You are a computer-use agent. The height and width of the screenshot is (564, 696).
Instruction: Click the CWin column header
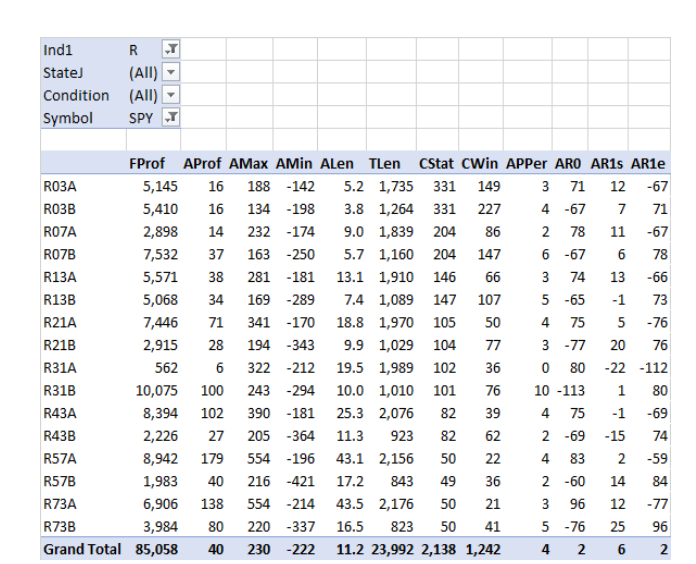(x=479, y=164)
